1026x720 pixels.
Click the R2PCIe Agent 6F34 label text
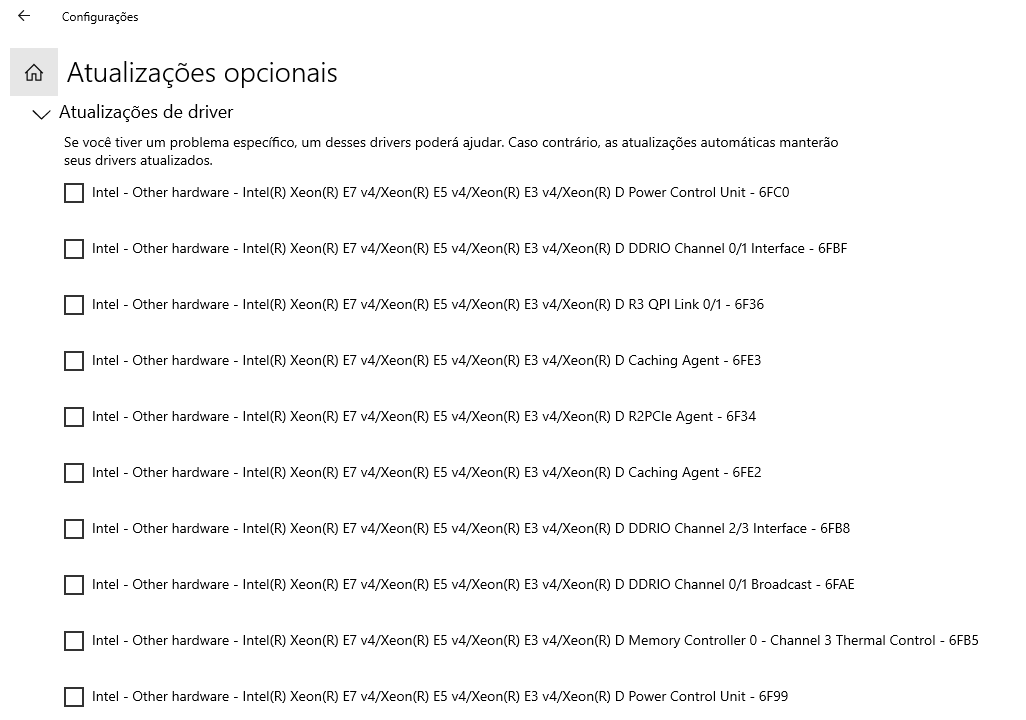click(424, 416)
